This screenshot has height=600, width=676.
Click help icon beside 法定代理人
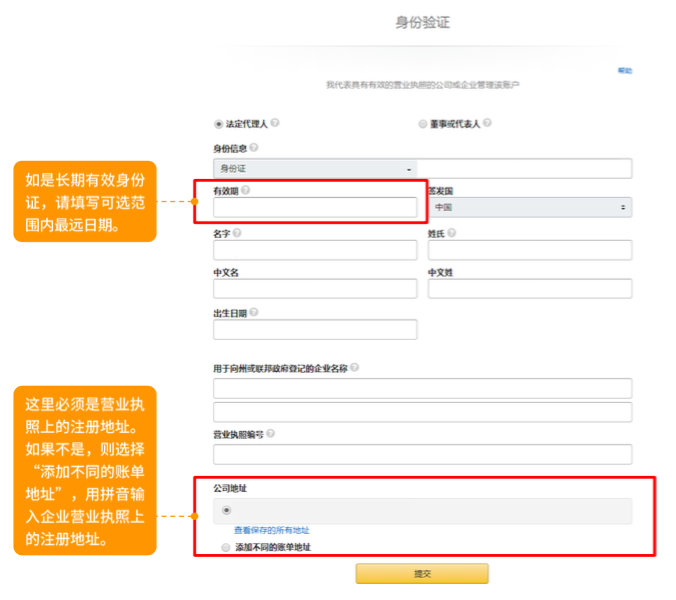pos(275,124)
